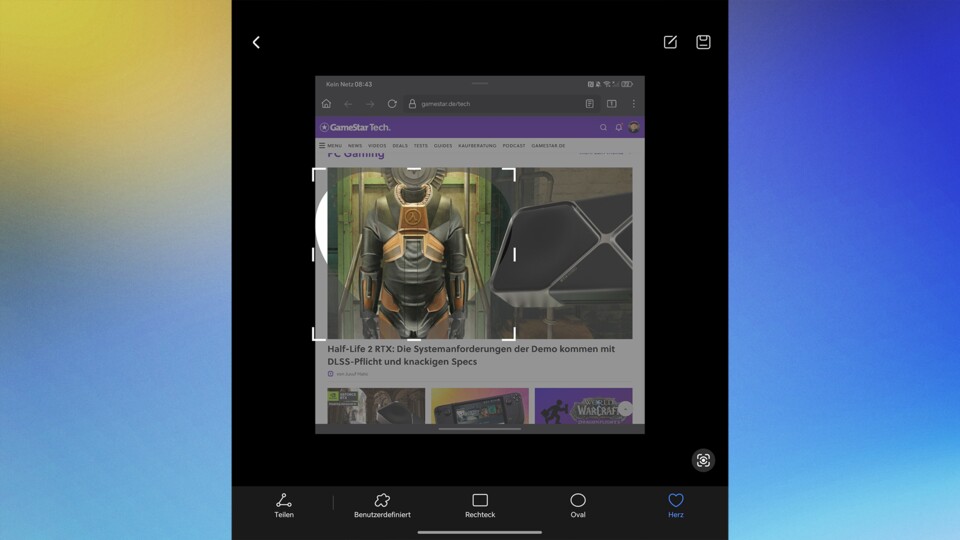Click the Steam Deck article thumbnail

click(480, 406)
